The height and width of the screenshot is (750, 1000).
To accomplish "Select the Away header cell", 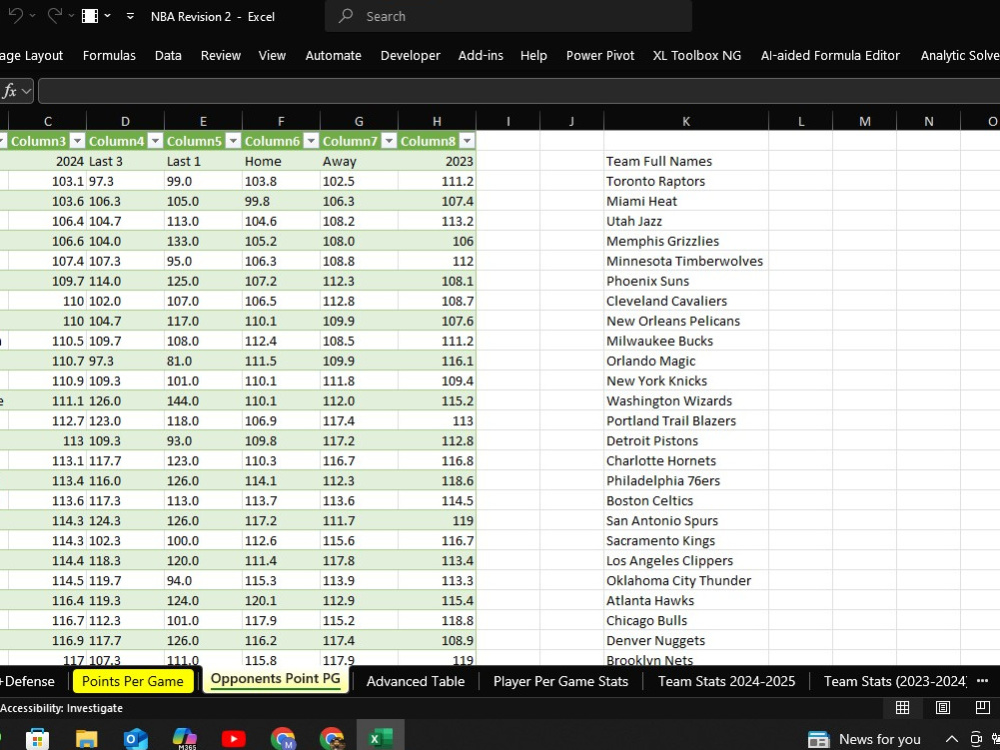I will [x=358, y=161].
